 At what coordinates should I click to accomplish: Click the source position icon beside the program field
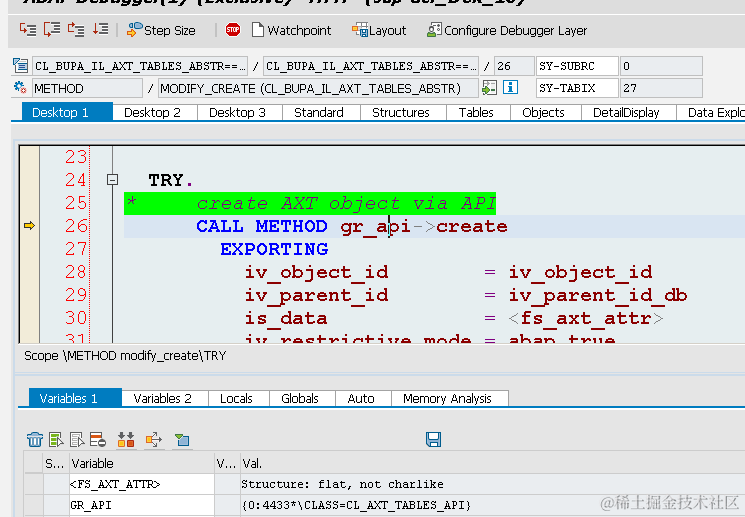click(20, 66)
